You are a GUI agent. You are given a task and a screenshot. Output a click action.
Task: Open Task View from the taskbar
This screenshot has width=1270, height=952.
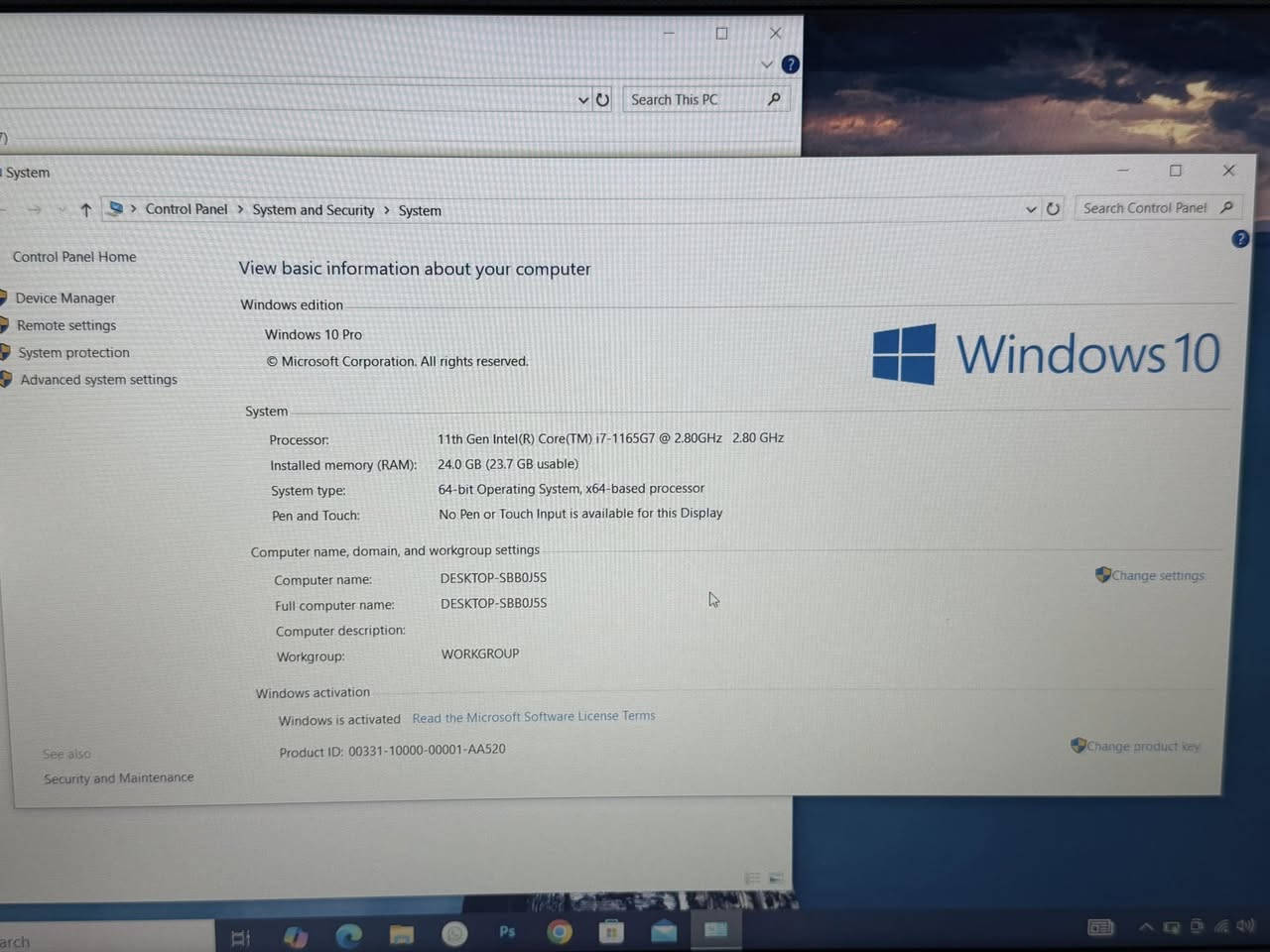pos(239,934)
